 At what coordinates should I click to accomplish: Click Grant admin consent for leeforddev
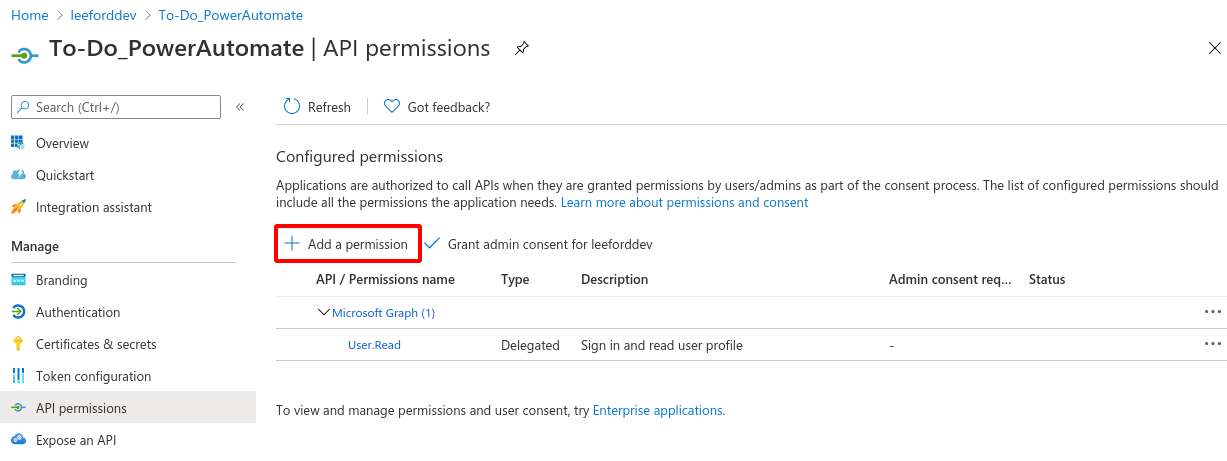[539, 244]
